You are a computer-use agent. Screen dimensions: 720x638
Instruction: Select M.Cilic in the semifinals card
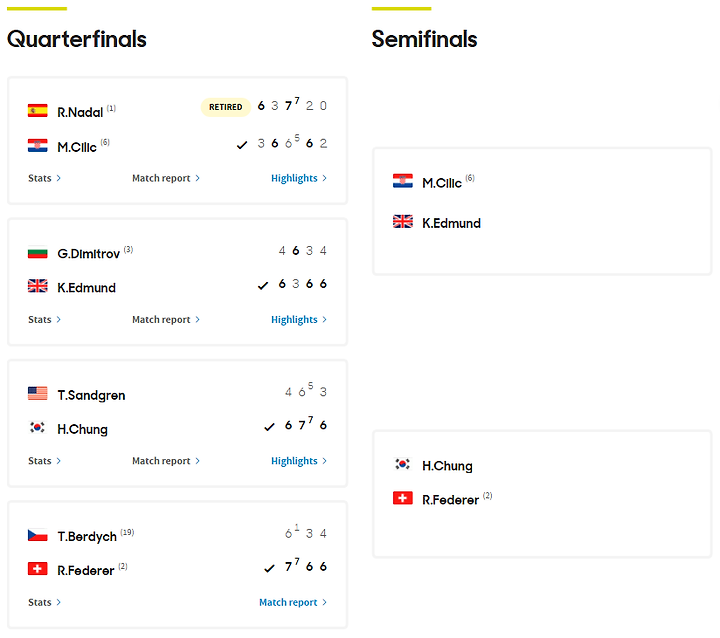pos(442,183)
